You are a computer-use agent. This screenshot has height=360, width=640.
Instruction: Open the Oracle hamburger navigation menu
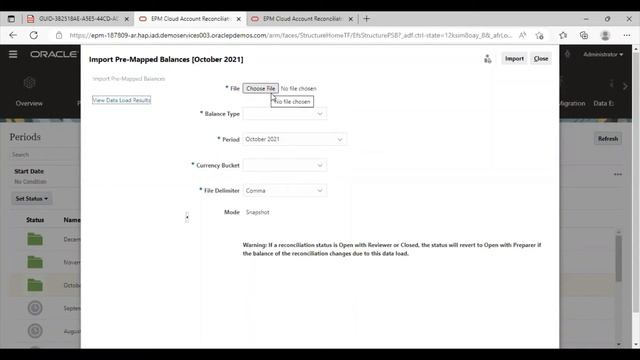click(13, 54)
